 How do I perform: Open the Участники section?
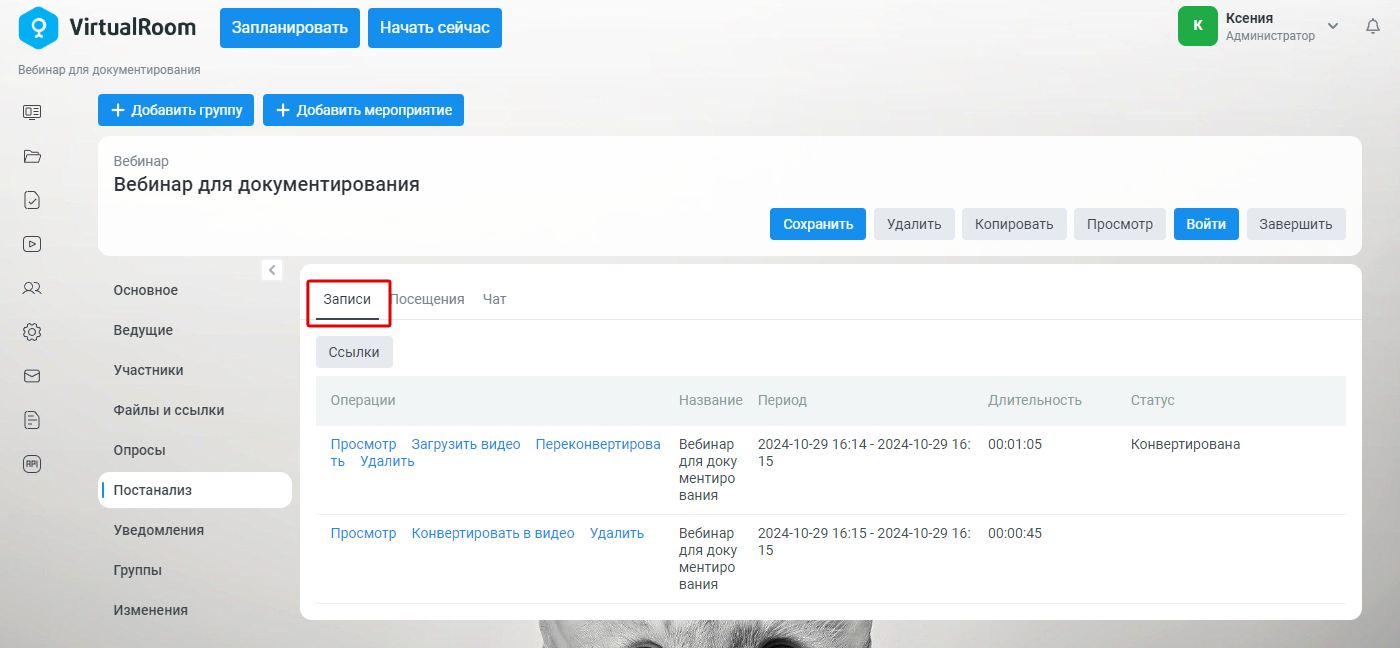[149, 370]
